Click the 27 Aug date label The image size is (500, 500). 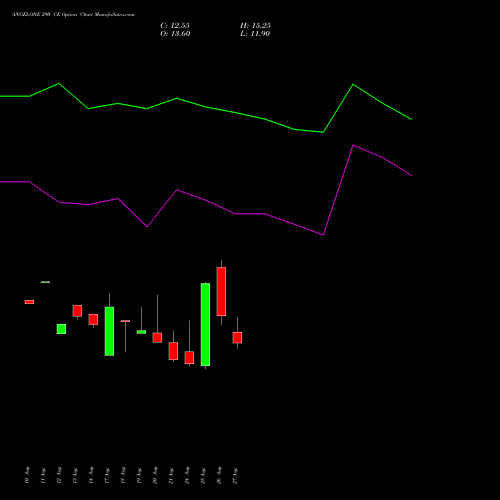tap(235, 475)
